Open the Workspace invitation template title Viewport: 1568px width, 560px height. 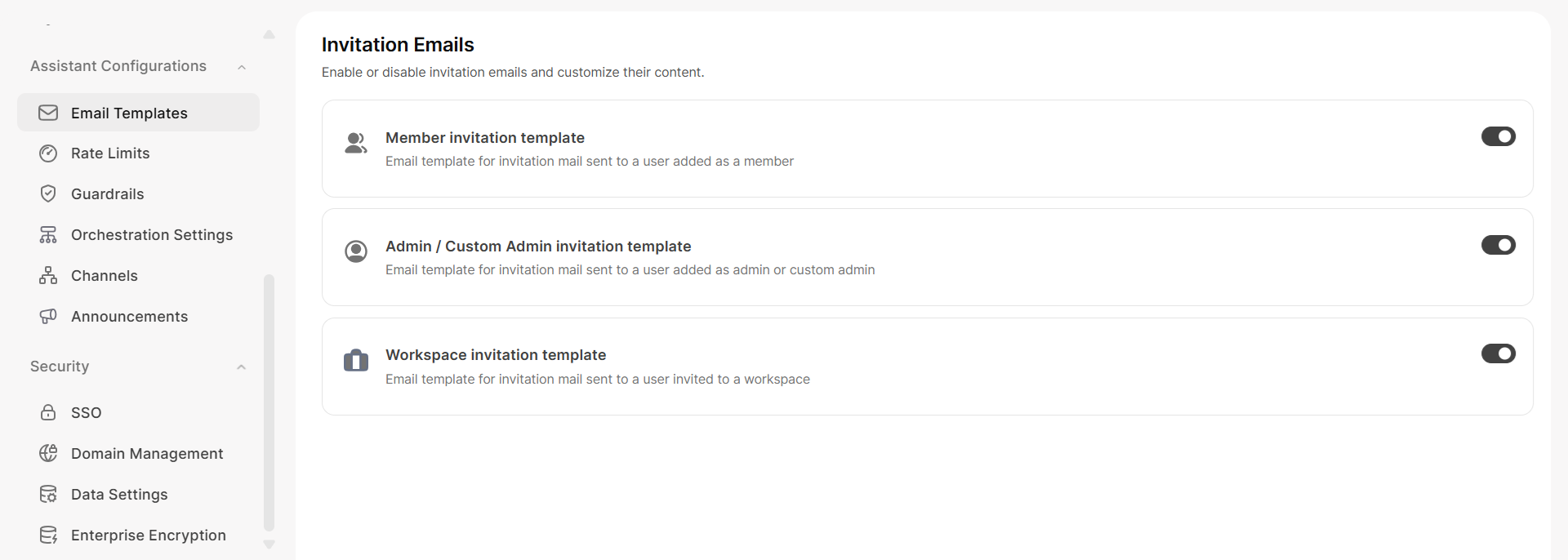[x=496, y=355]
